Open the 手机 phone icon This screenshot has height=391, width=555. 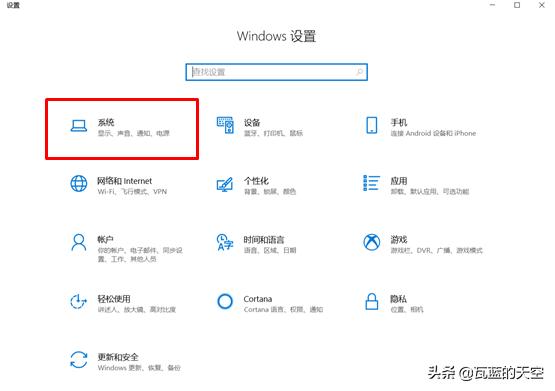(372, 125)
